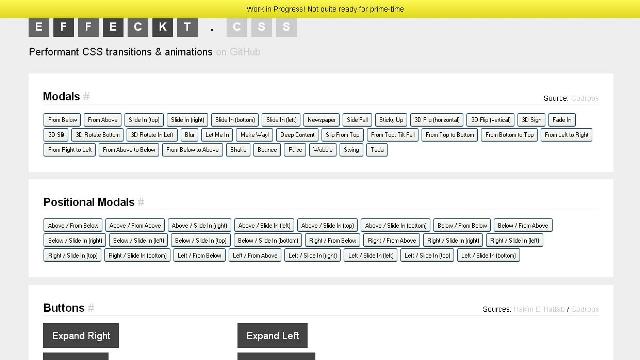The height and width of the screenshot is (360, 640).
Task: Click the 'Swing' animation button
Action: [351, 150]
